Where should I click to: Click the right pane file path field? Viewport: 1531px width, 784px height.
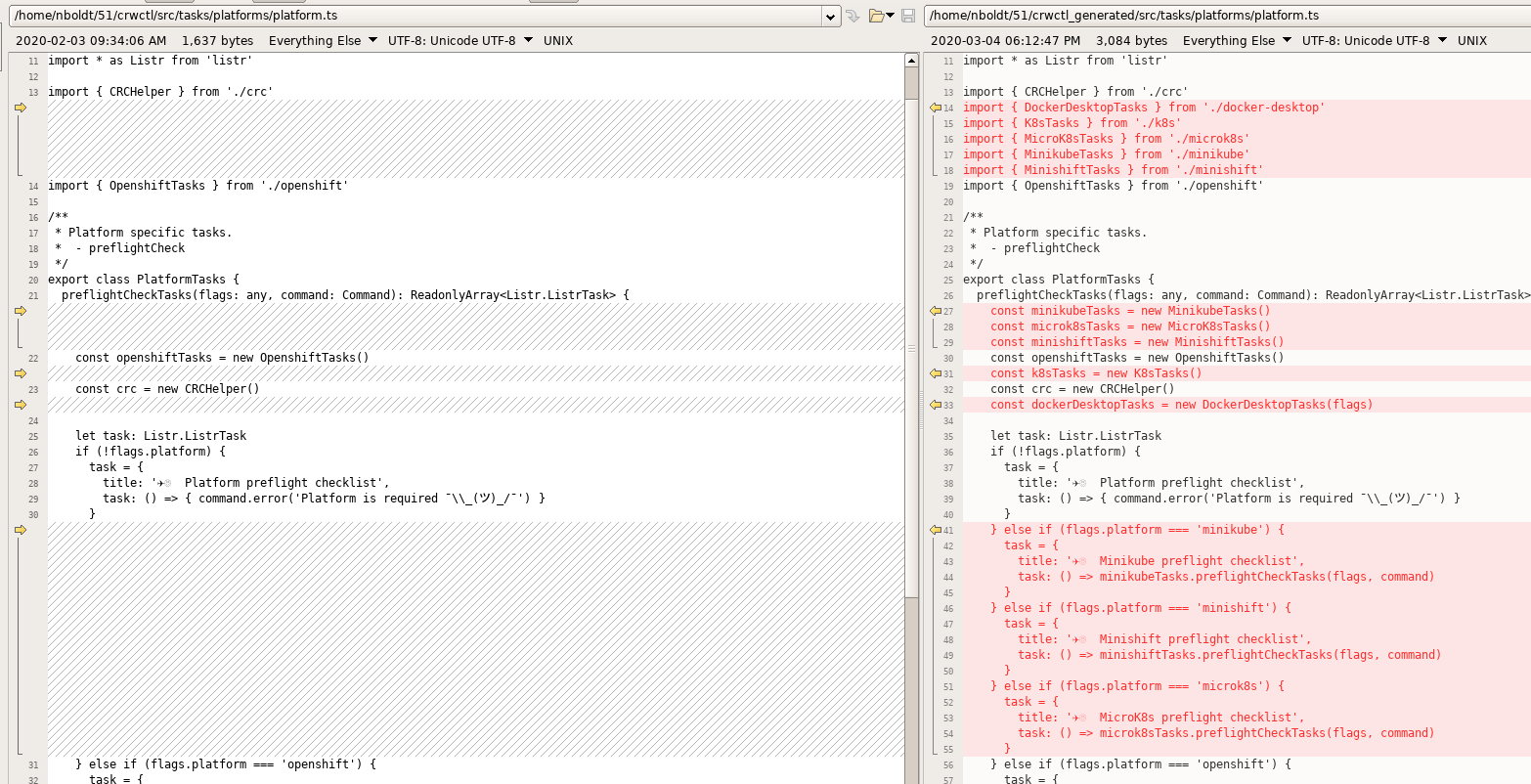1227,16
